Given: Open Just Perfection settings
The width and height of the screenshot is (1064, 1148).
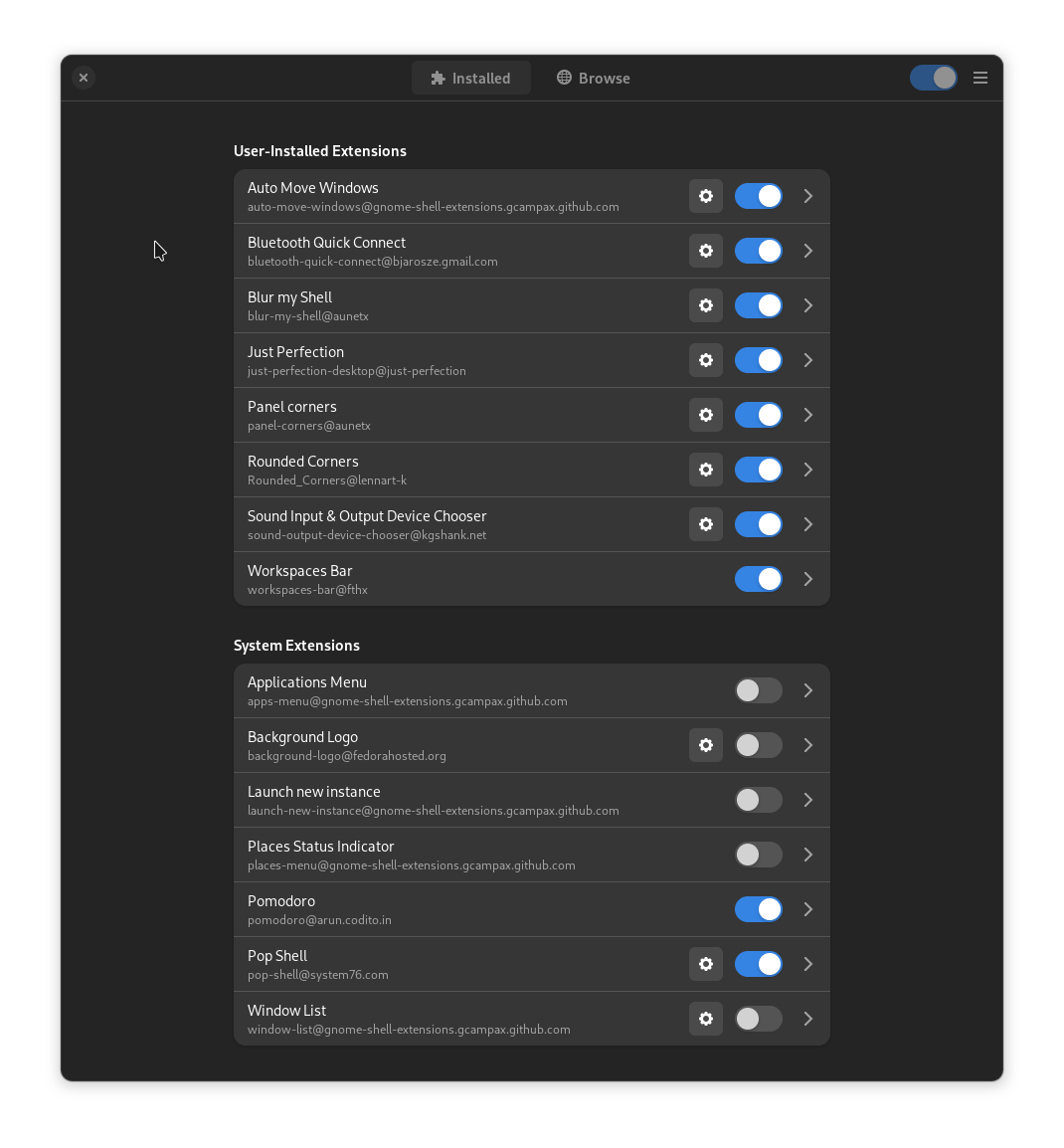Looking at the screenshot, I should coord(705,360).
